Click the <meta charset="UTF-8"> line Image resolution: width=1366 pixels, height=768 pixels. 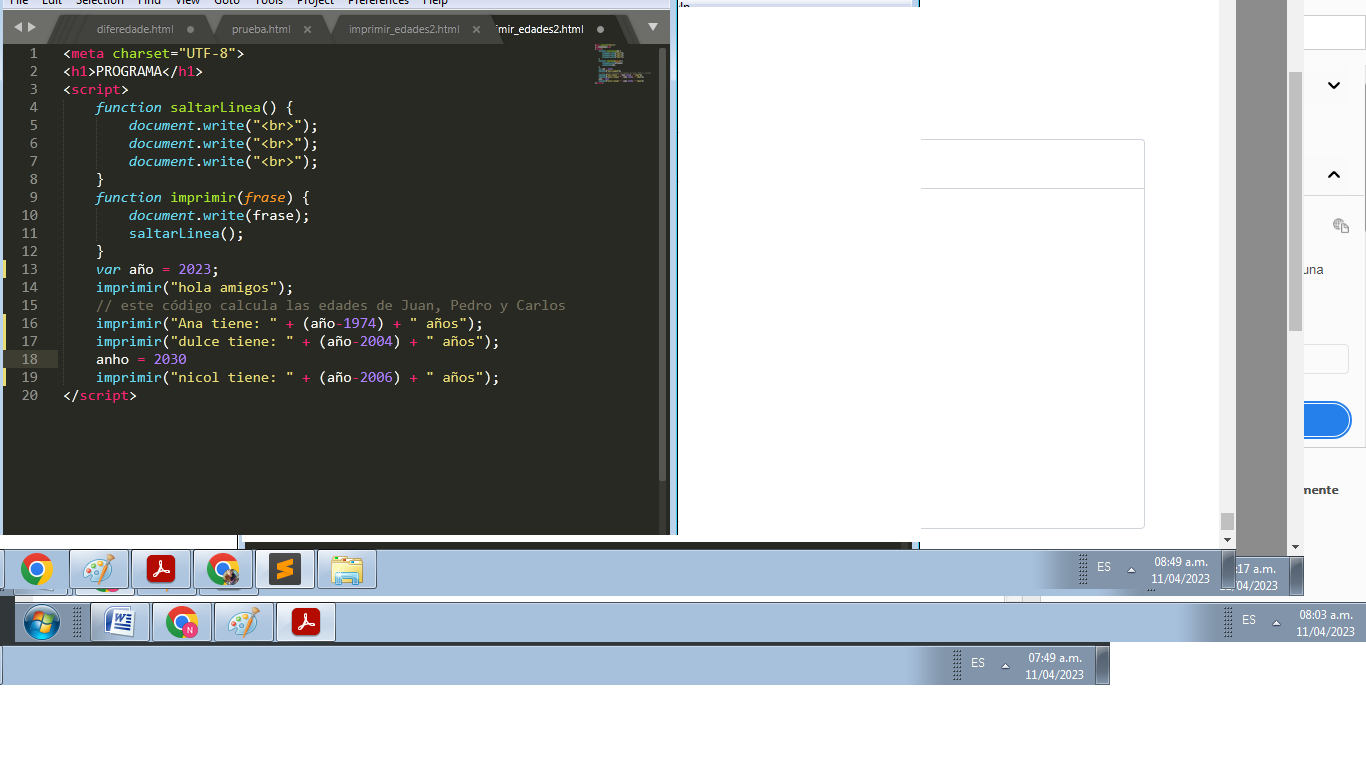point(154,53)
